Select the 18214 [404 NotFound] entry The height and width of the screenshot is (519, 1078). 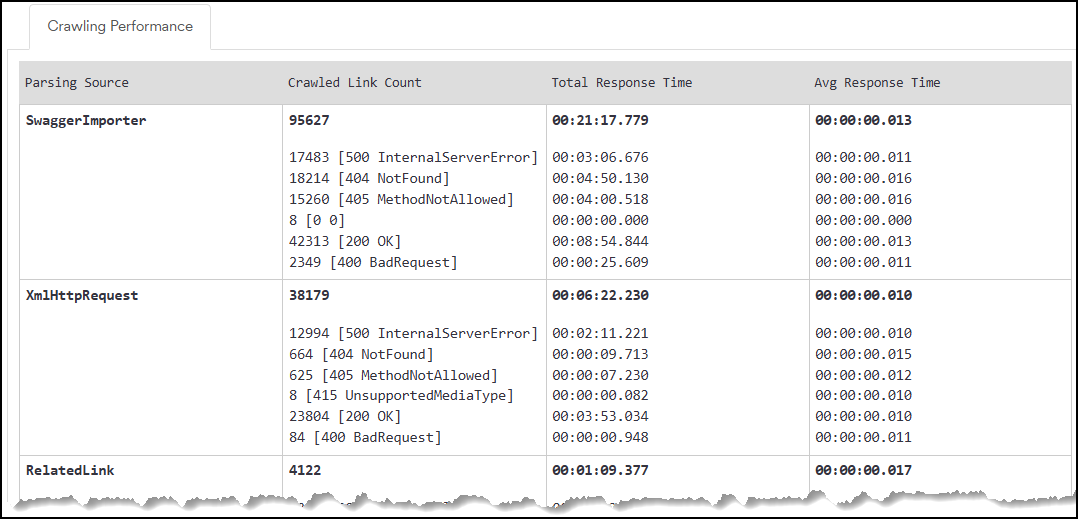(369, 179)
